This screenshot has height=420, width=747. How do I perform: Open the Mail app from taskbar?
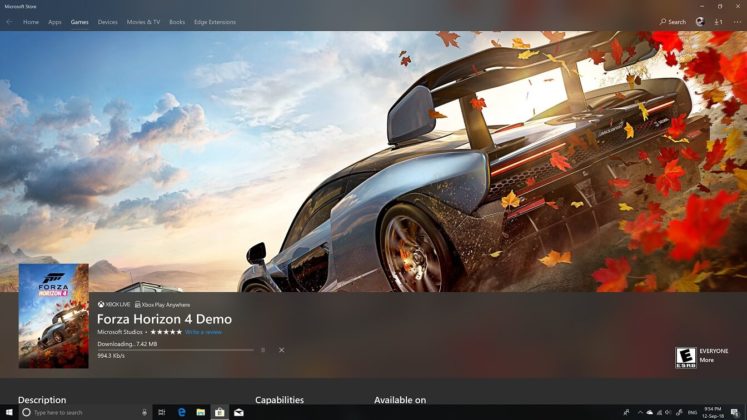[239, 412]
